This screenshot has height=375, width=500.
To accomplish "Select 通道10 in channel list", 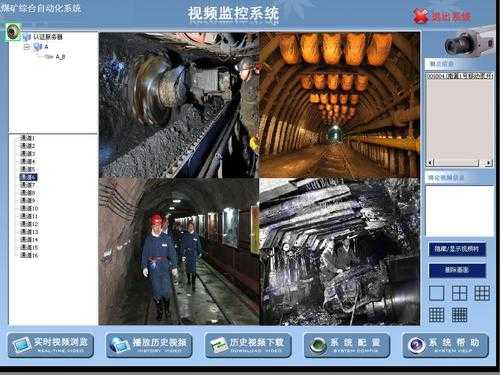I will point(29,208).
